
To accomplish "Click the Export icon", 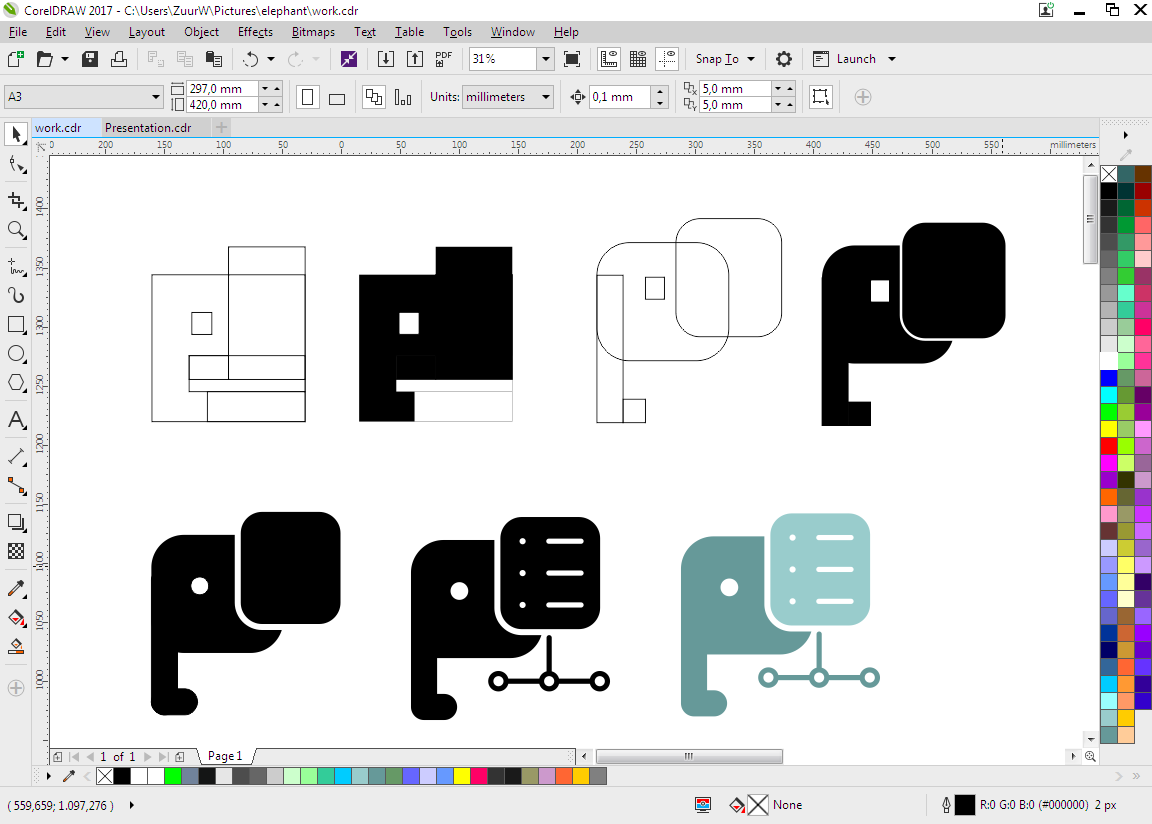I will tap(414, 59).
